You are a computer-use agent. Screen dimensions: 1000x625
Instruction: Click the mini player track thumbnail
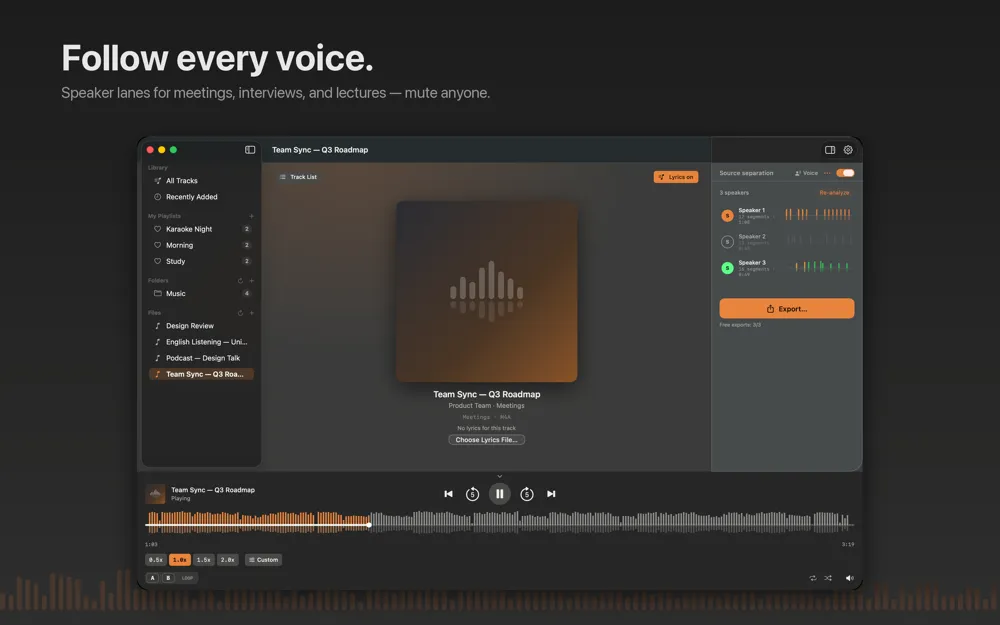[x=155, y=494]
